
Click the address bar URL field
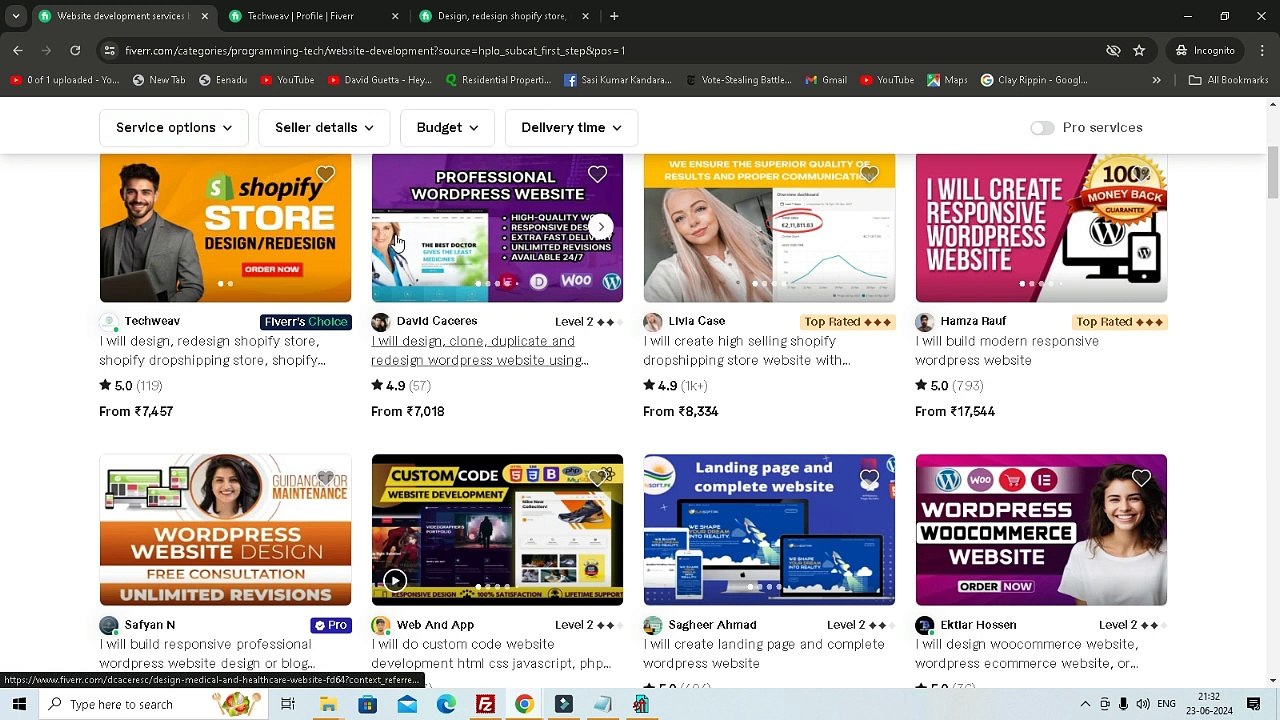click(600, 50)
